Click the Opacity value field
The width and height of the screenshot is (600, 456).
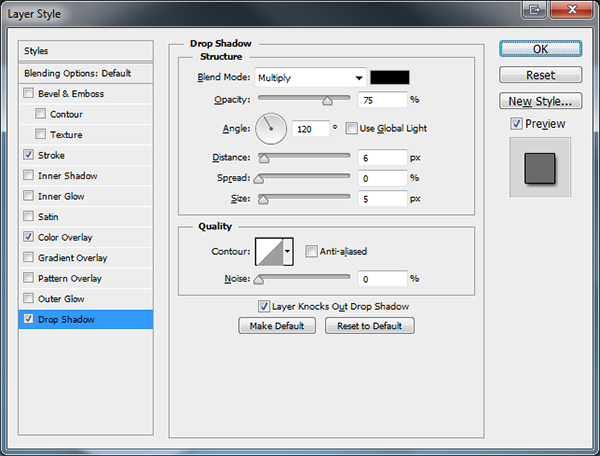click(x=383, y=100)
